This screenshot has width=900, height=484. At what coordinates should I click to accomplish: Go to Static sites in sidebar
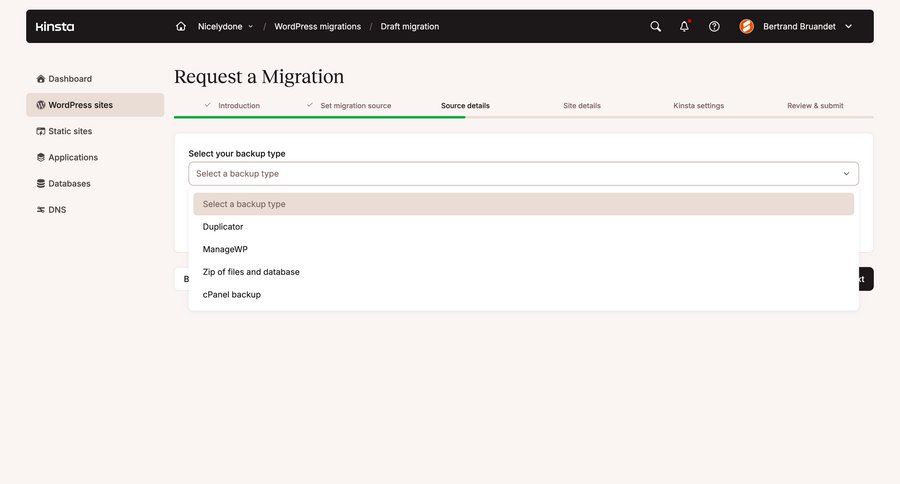coord(69,131)
